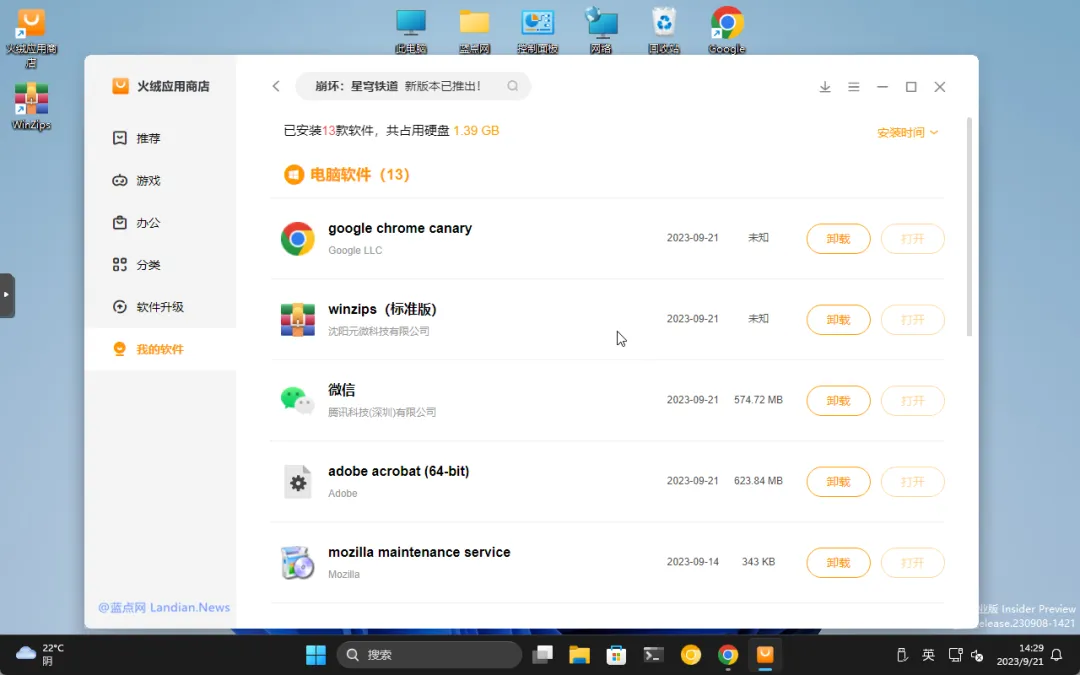Click the 电脑软件 (13) section header
The width and height of the screenshot is (1080, 675).
pos(346,175)
